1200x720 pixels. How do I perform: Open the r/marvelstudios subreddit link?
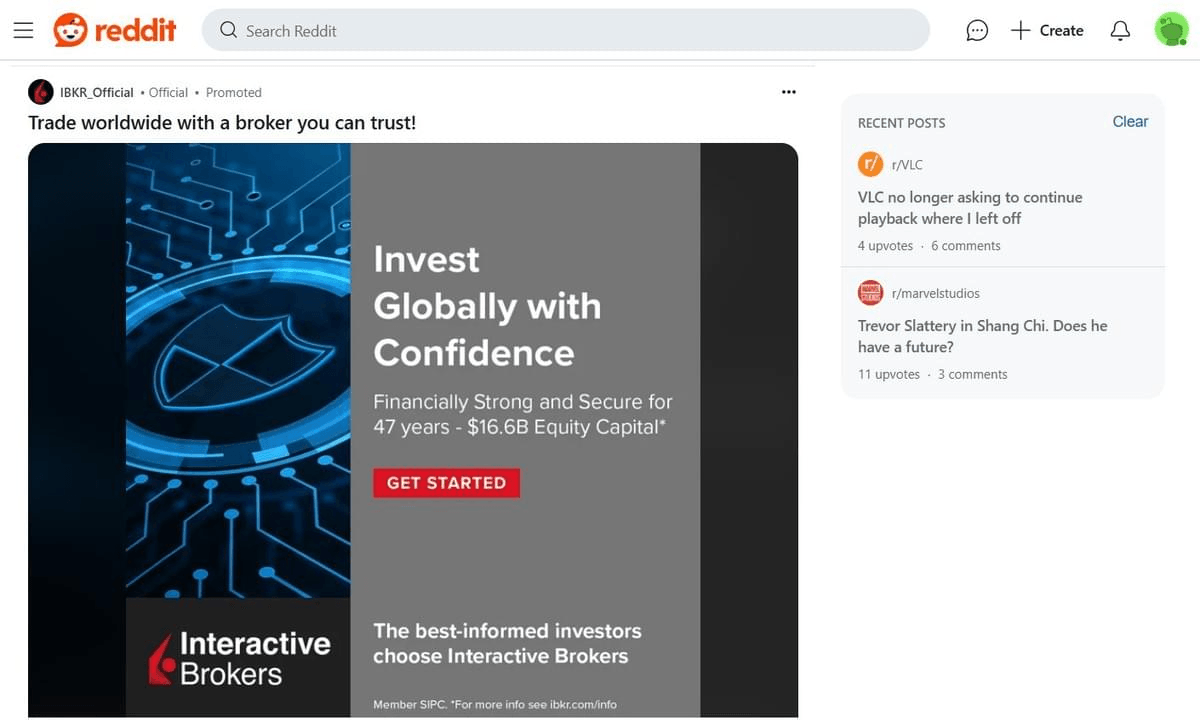tap(935, 293)
